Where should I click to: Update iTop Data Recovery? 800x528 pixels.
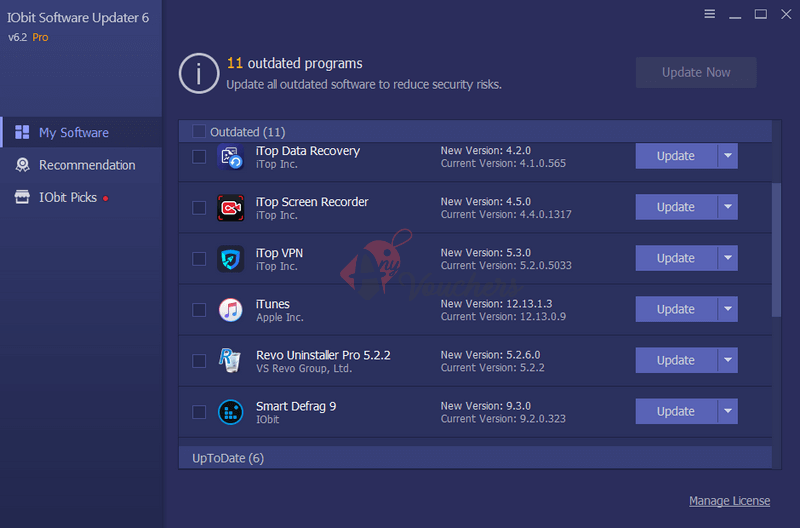676,156
